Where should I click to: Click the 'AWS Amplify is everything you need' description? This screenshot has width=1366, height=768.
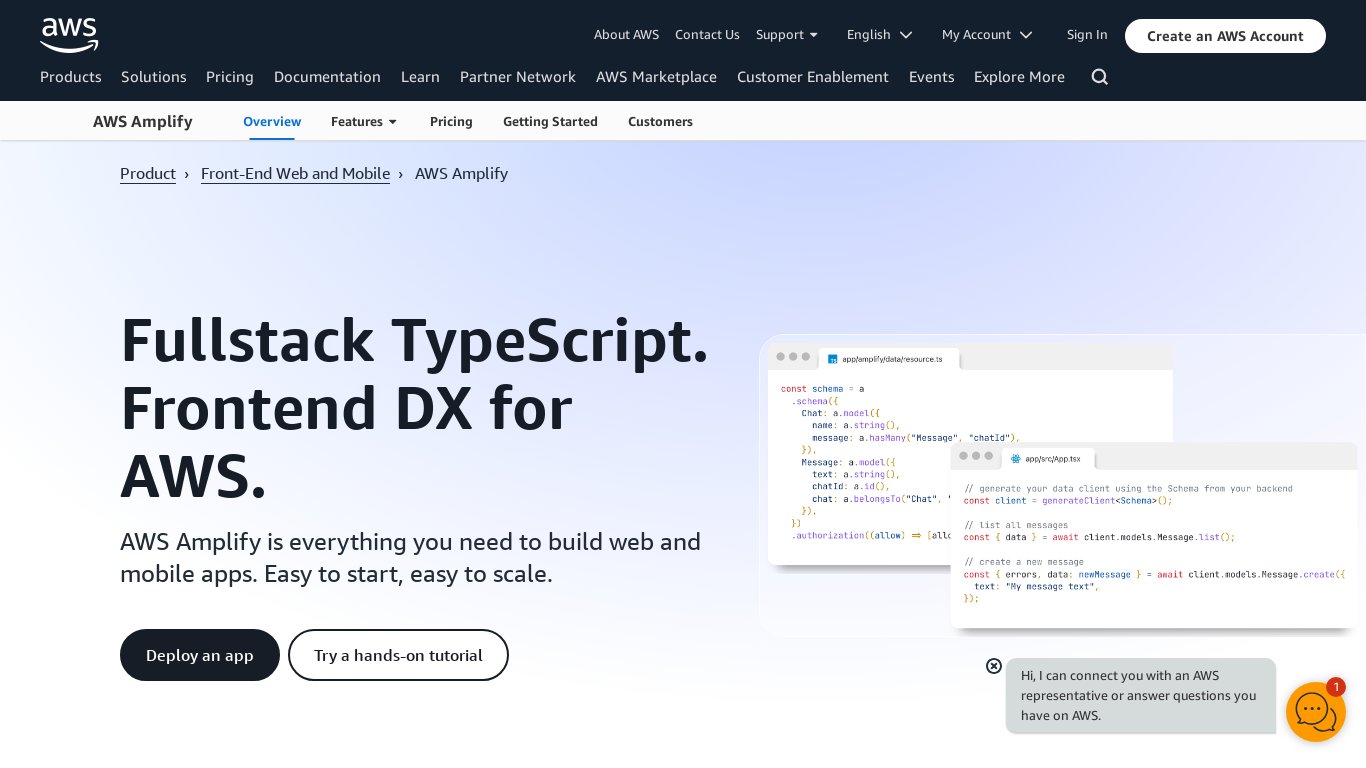(x=410, y=558)
